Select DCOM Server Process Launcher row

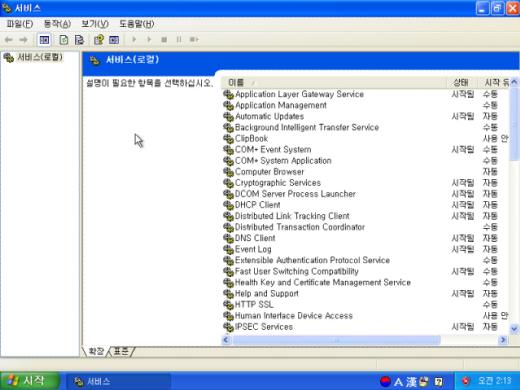point(365,194)
